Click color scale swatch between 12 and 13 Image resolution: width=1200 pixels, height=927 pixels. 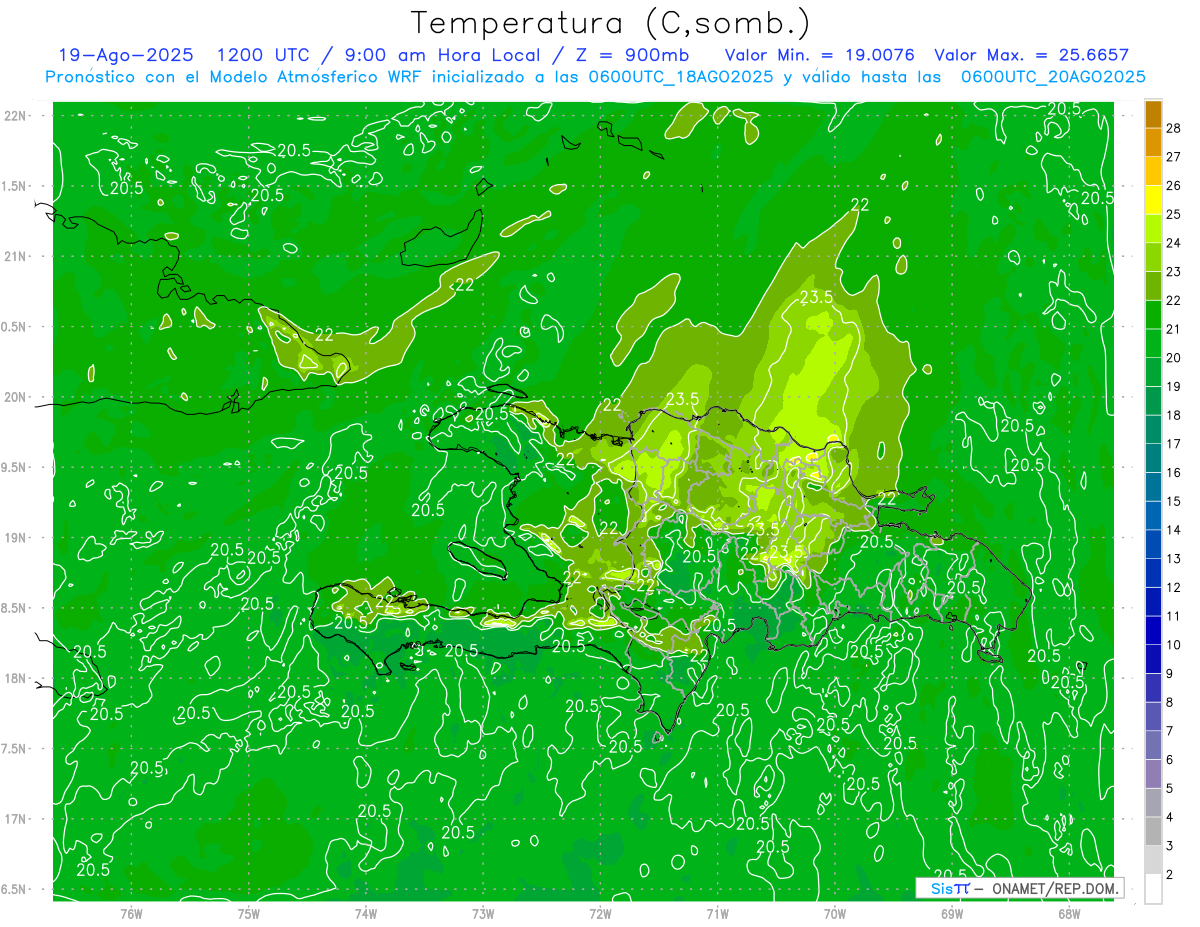[1153, 574]
